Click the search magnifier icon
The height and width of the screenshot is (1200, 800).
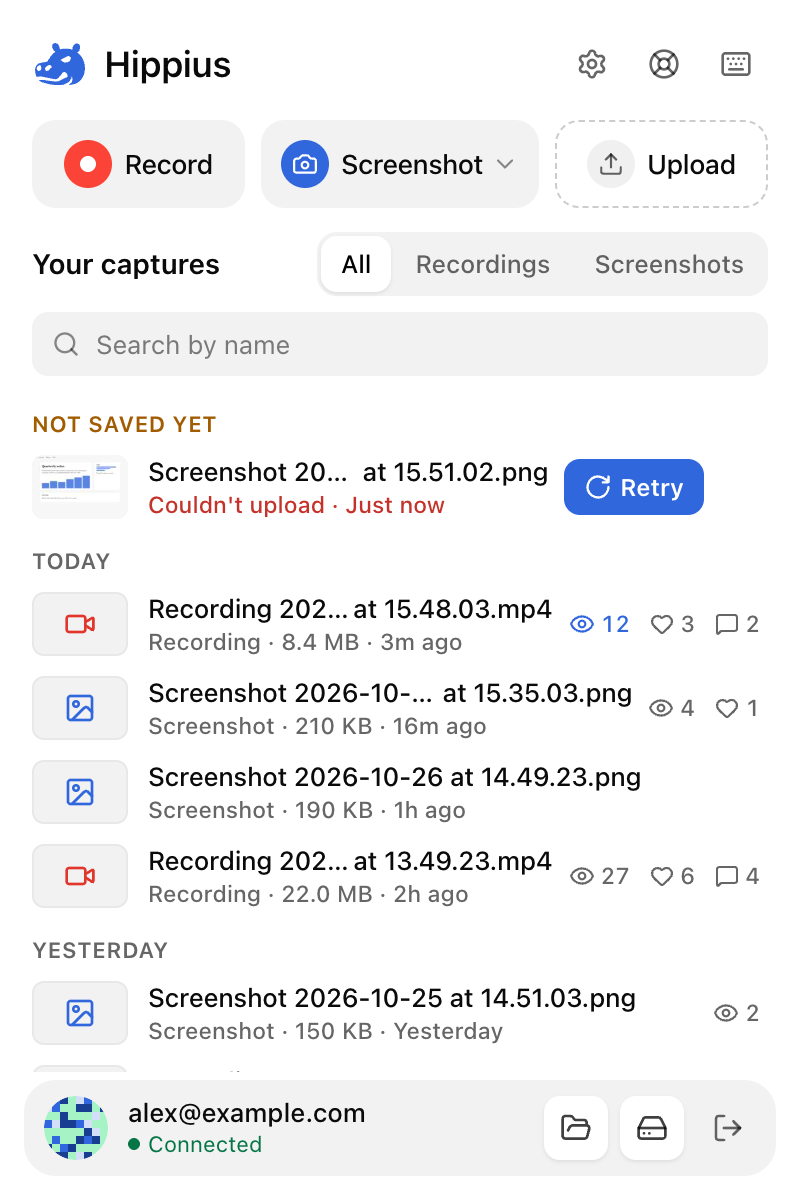(x=66, y=344)
